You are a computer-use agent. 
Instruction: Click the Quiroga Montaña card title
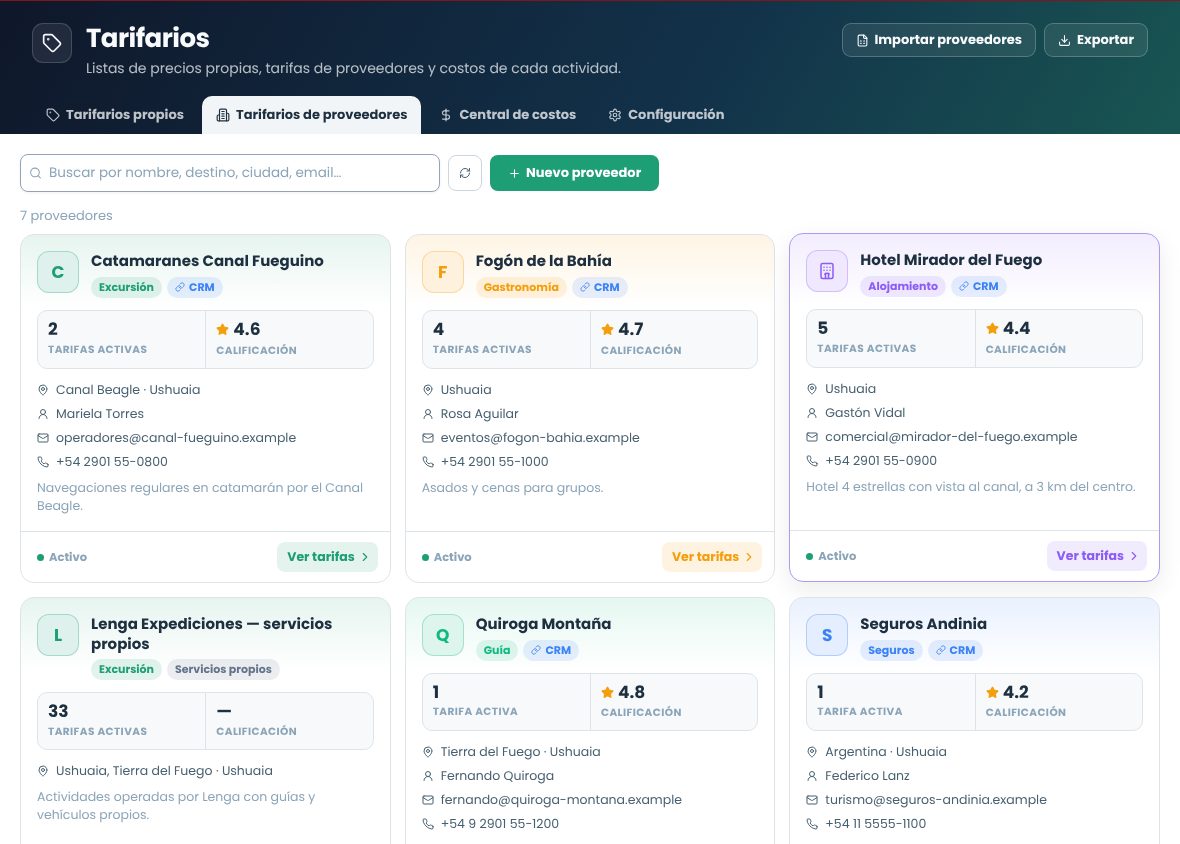(x=543, y=624)
